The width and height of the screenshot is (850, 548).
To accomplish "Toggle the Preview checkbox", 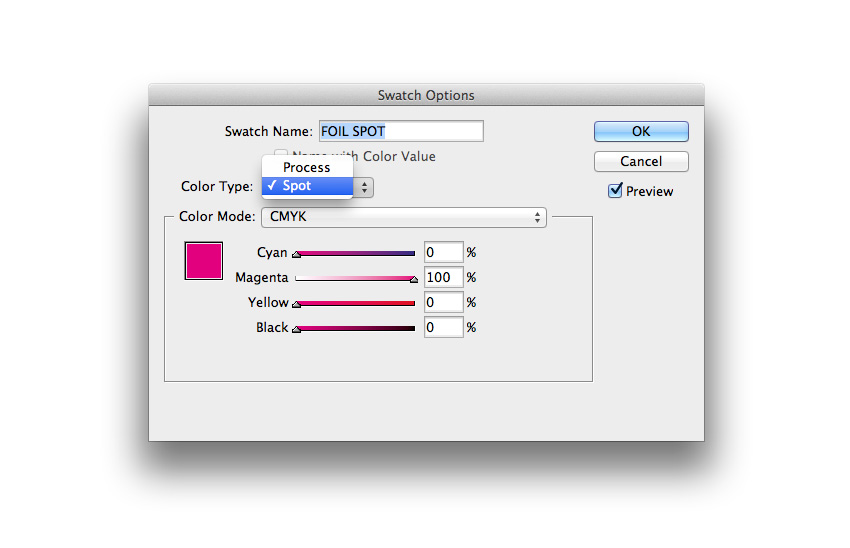I will (x=616, y=191).
